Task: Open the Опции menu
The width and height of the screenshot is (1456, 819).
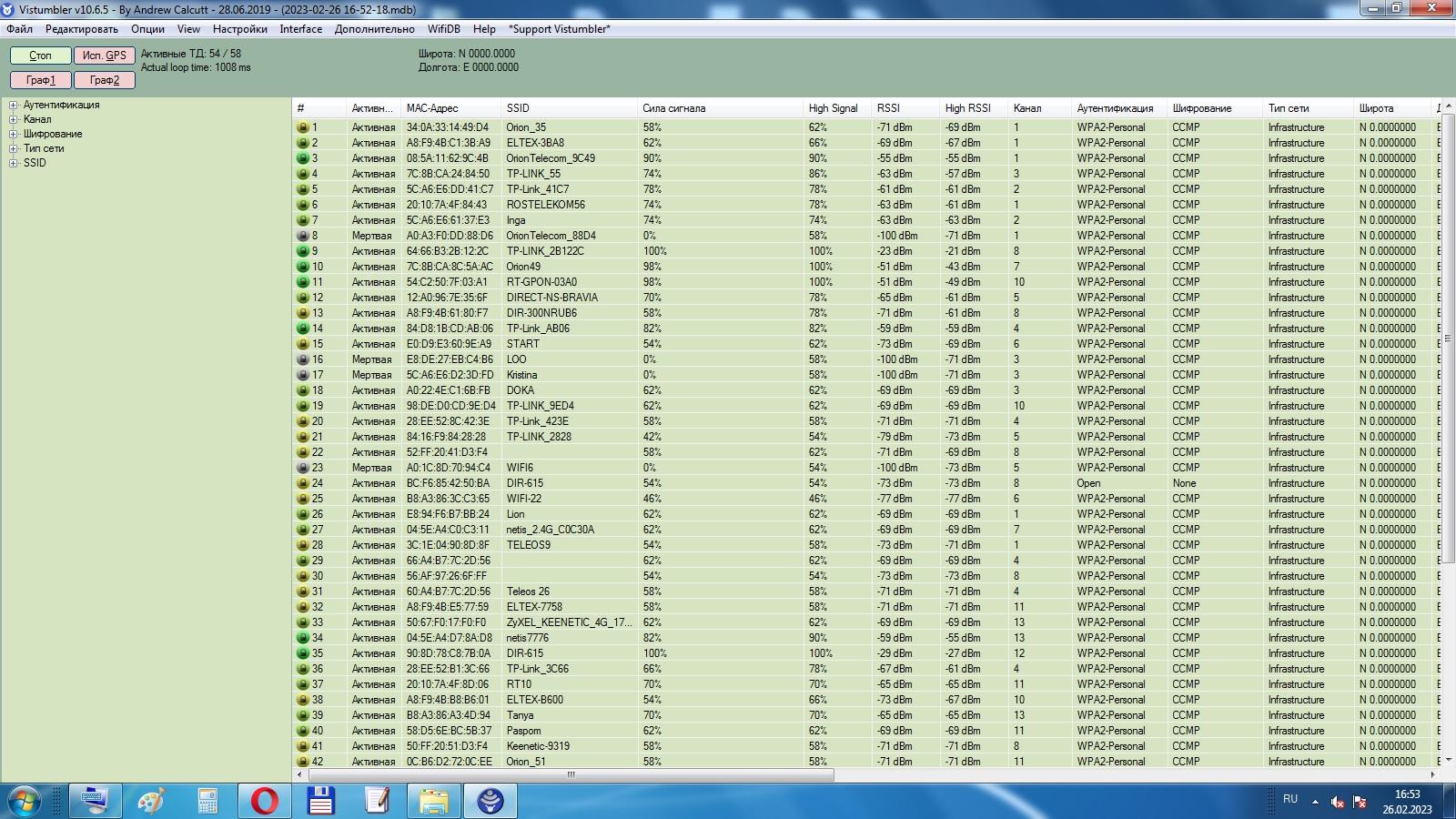Action: click(x=147, y=29)
